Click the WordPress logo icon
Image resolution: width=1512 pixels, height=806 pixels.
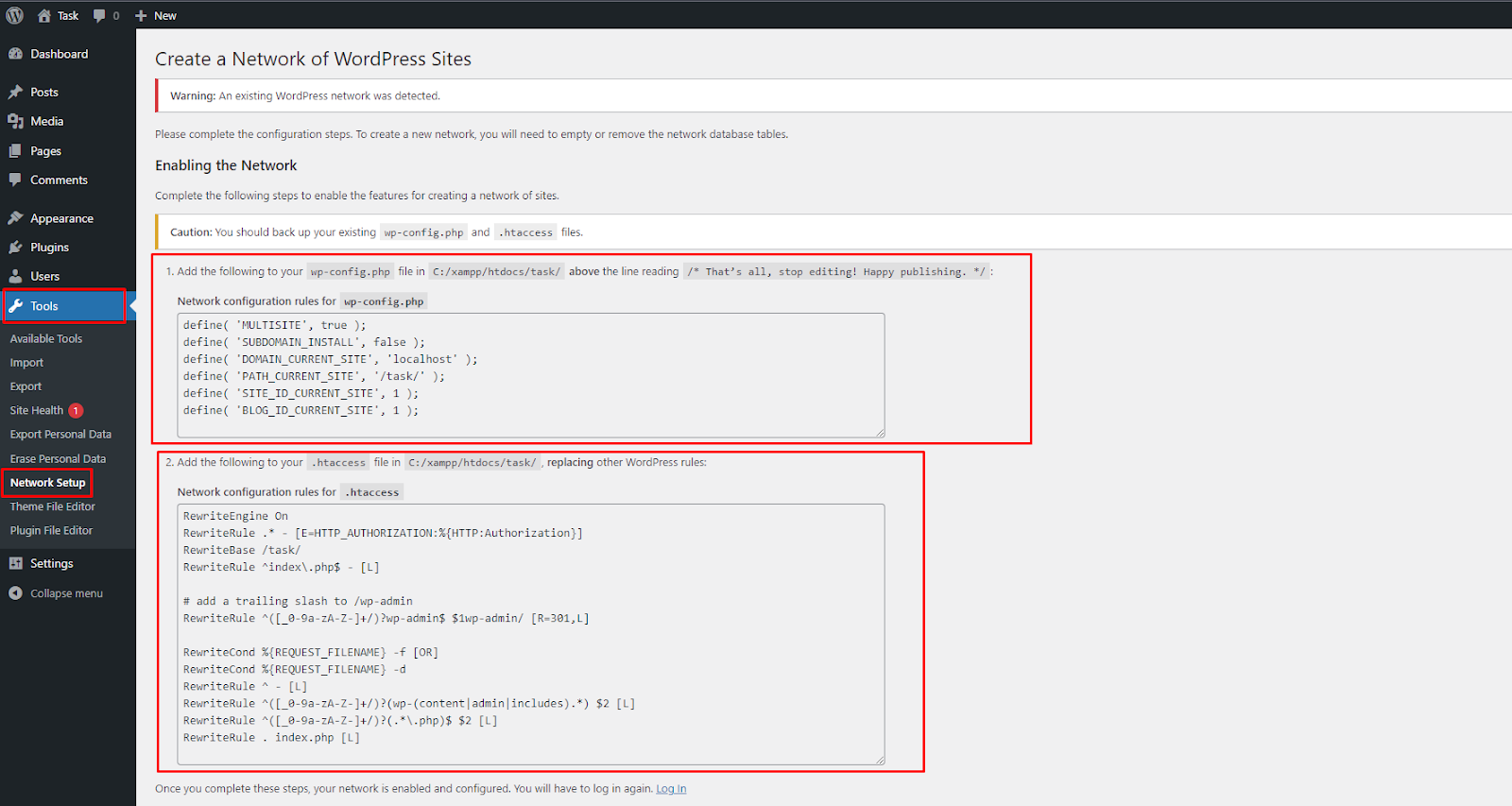pos(15,15)
